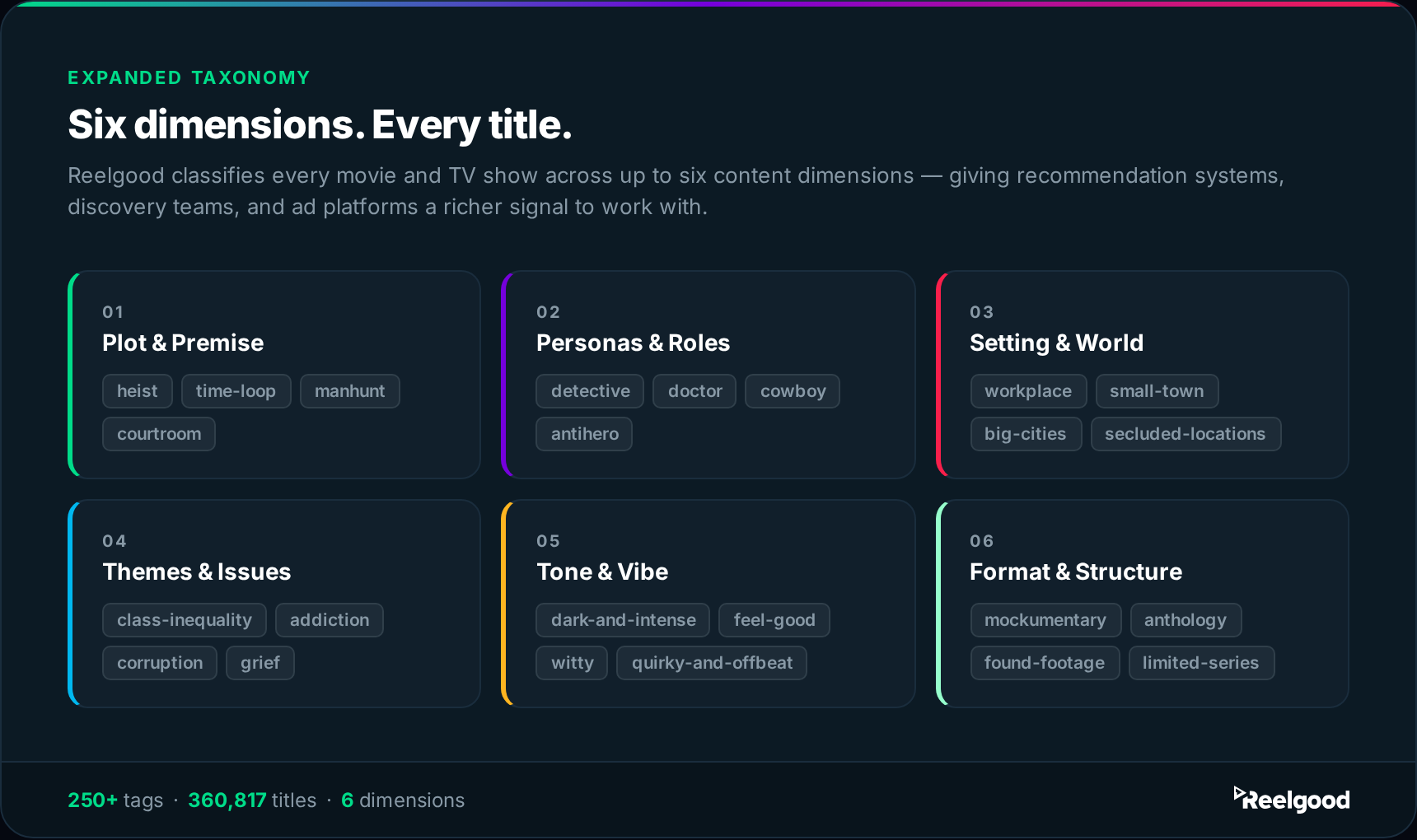Click the Setting & World card title
The width and height of the screenshot is (1417, 840).
click(1056, 343)
